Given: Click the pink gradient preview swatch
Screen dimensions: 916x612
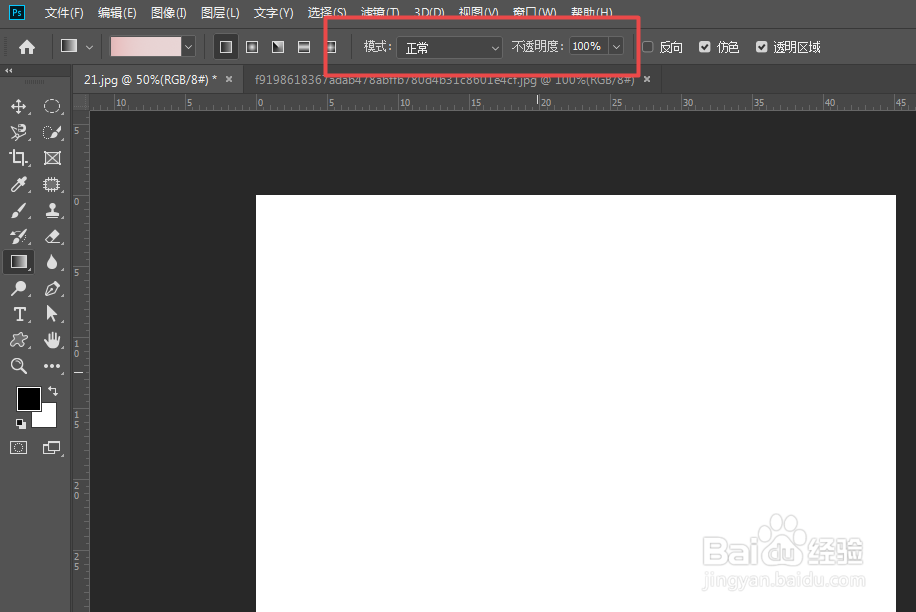Looking at the screenshot, I should (145, 47).
